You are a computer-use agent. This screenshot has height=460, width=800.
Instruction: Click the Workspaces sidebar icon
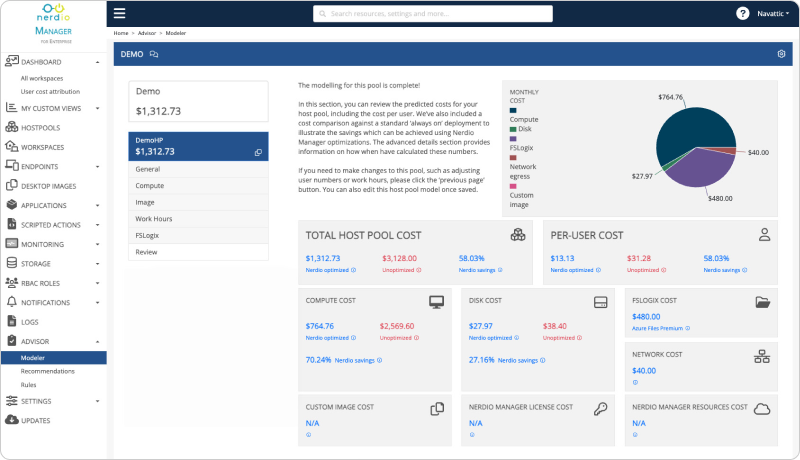click(12, 146)
